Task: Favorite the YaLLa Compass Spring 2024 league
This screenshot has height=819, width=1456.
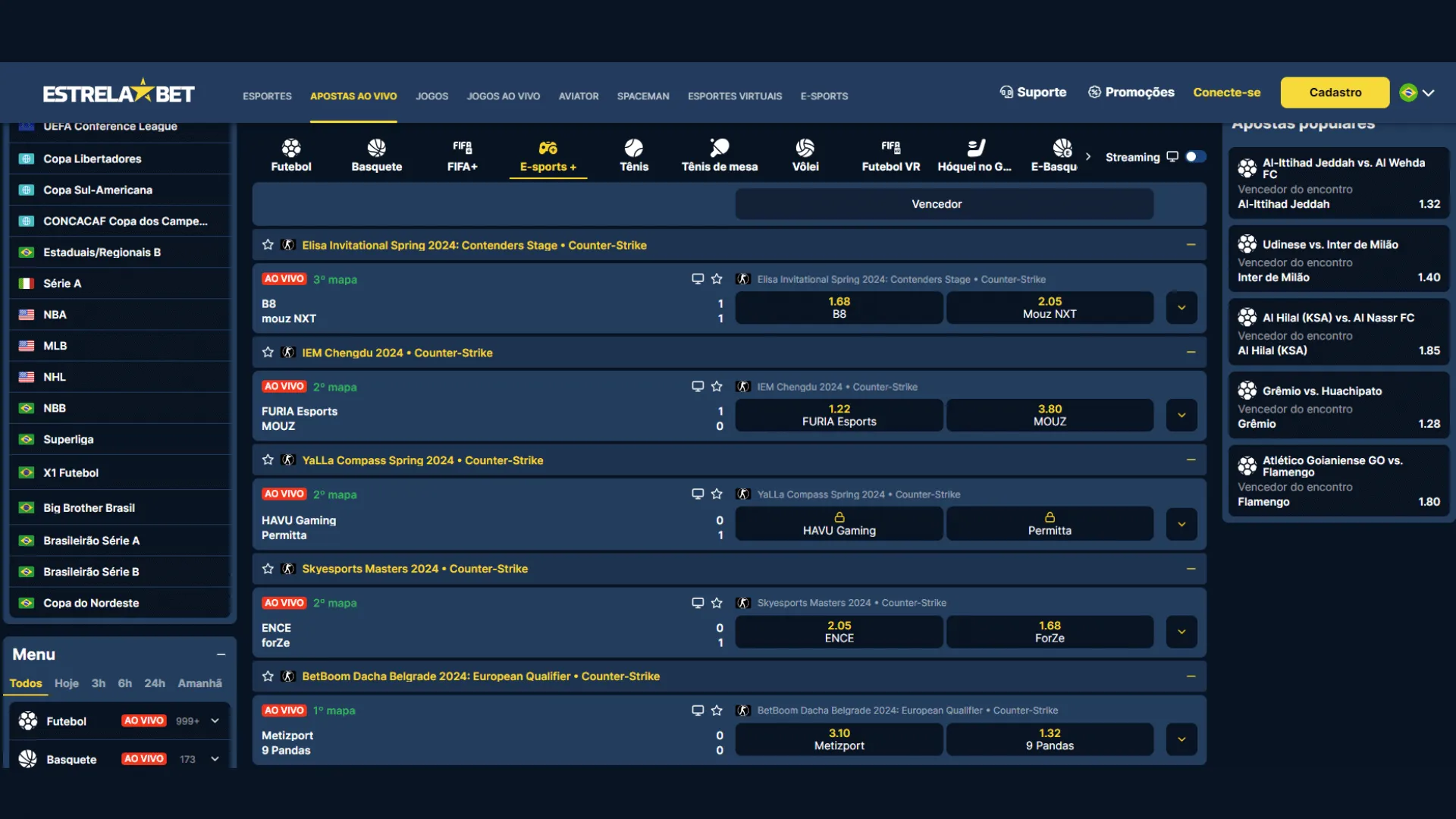Action: click(x=268, y=460)
